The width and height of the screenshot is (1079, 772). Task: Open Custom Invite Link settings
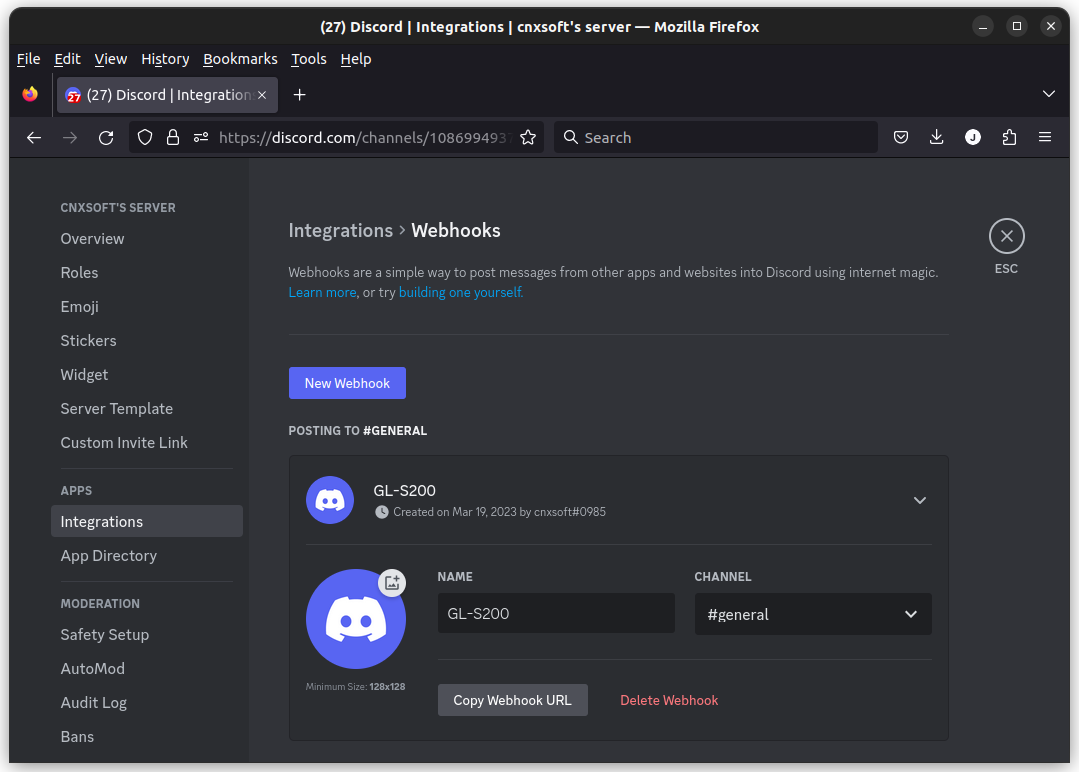124,443
